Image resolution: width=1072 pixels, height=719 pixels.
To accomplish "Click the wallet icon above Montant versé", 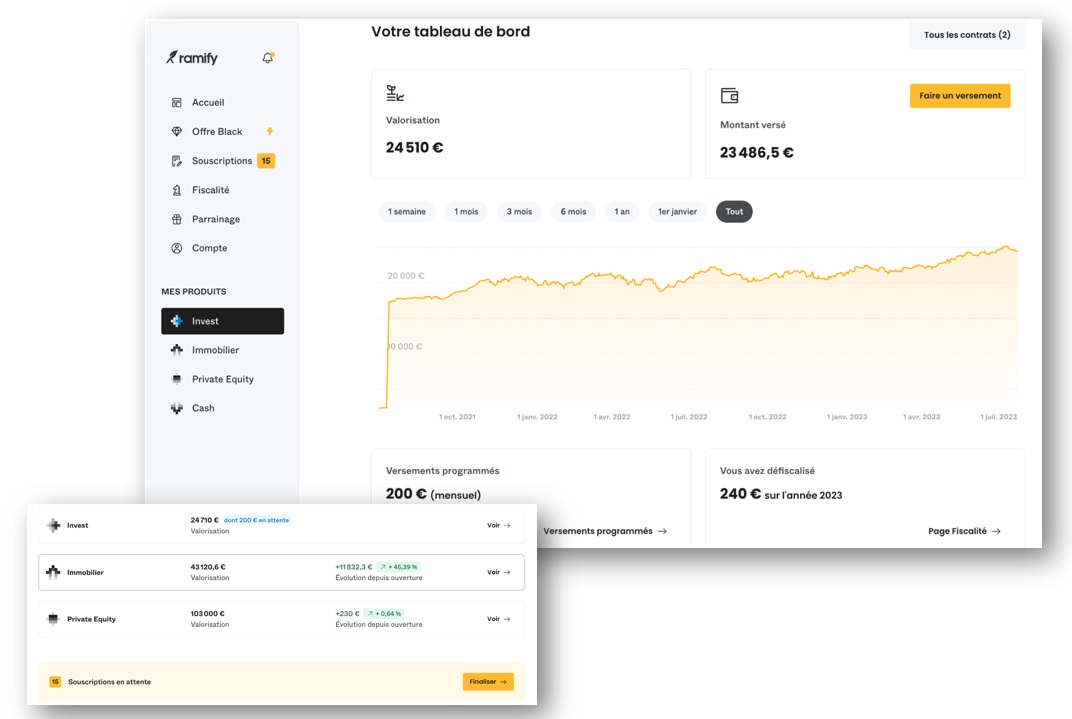I will 729,96.
